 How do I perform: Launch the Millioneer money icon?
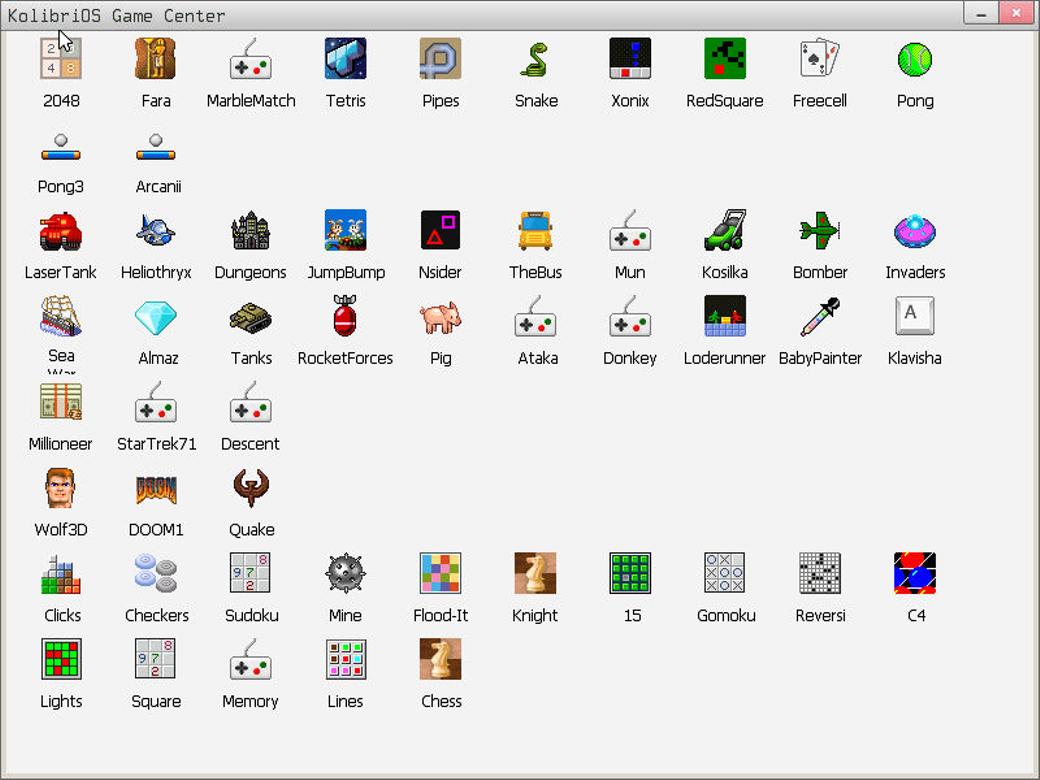pos(61,402)
